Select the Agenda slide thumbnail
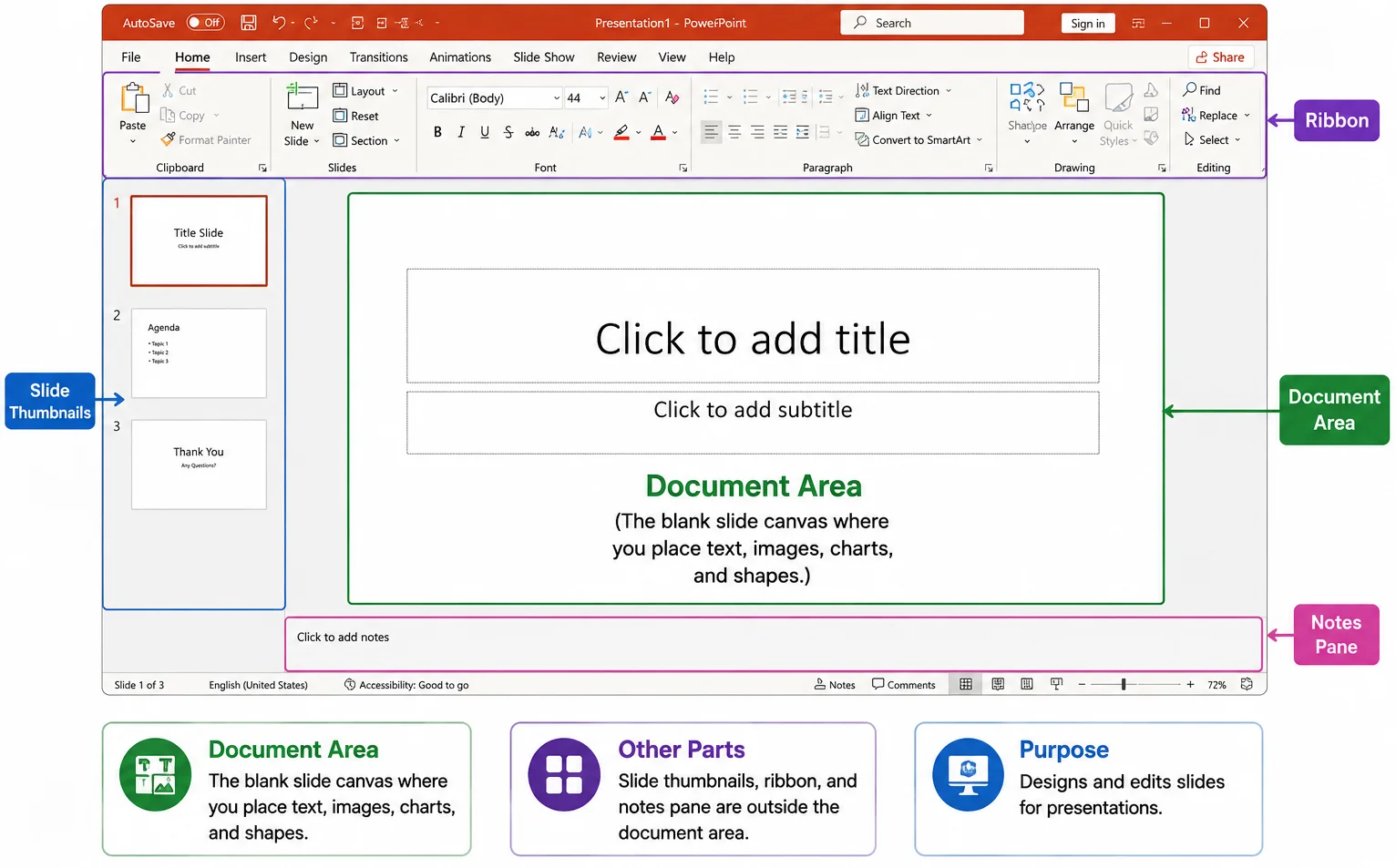 199,353
